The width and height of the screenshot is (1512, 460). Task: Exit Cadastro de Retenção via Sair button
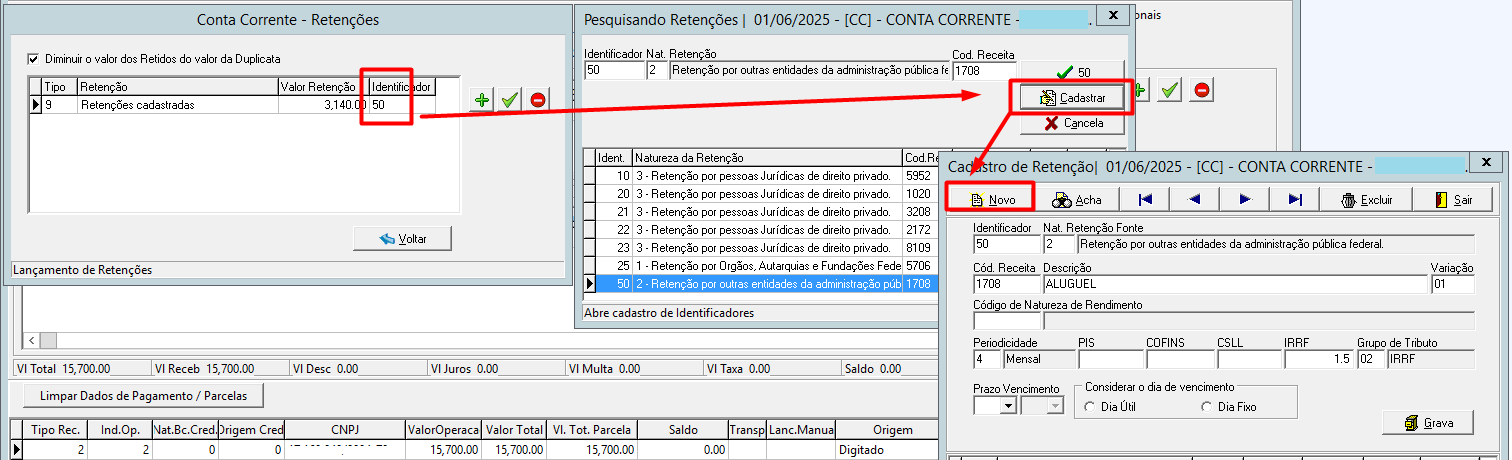tap(1453, 199)
